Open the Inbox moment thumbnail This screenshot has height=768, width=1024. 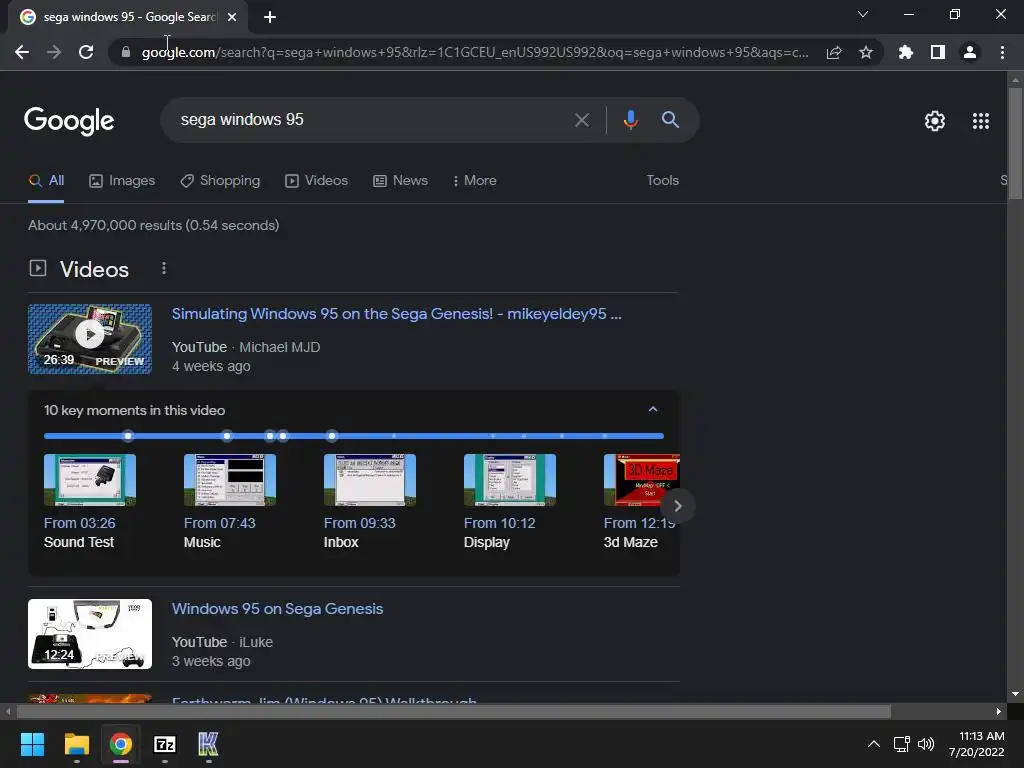coord(370,480)
